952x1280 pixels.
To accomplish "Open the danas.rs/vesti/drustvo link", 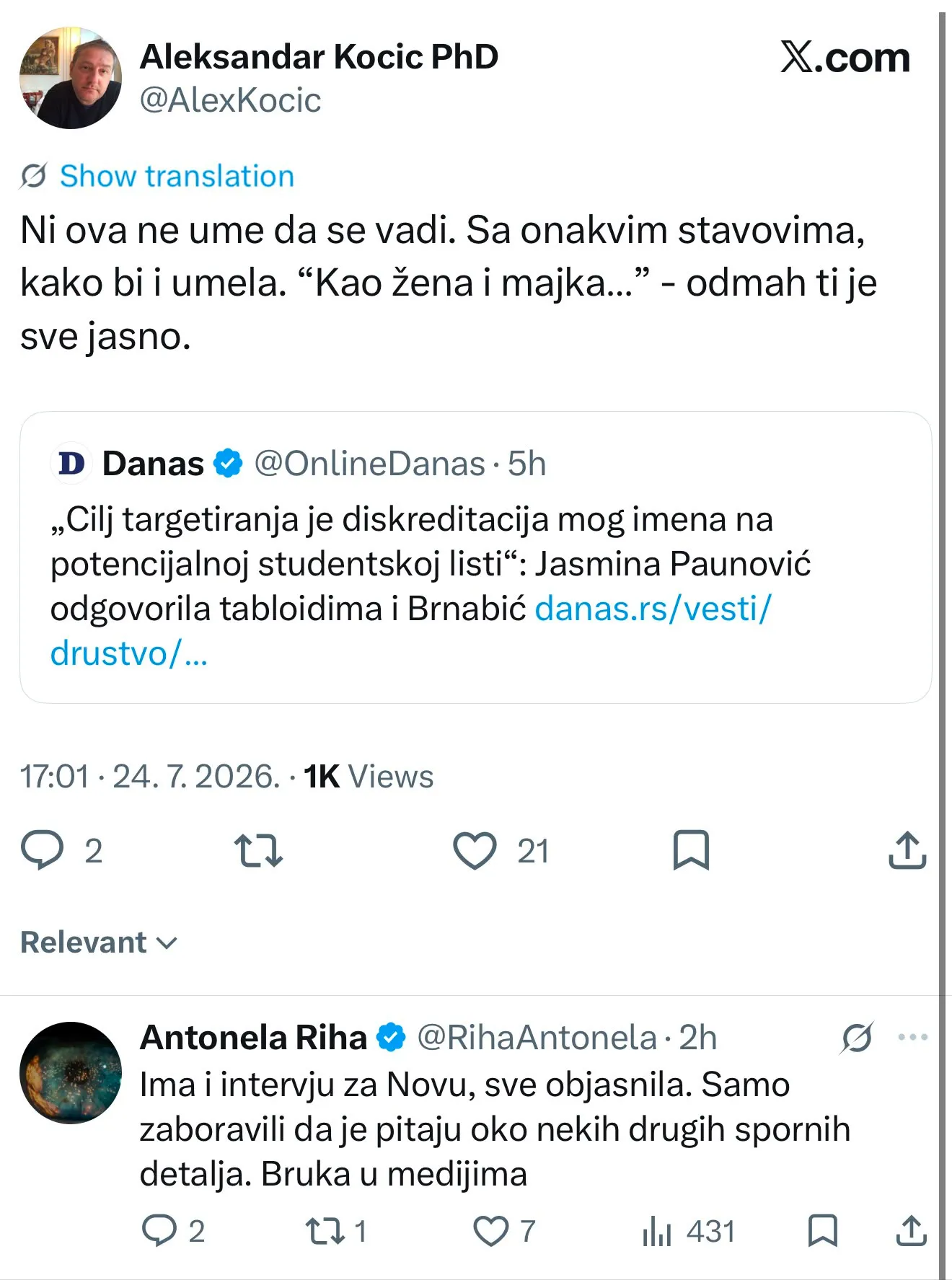I will (x=411, y=631).
